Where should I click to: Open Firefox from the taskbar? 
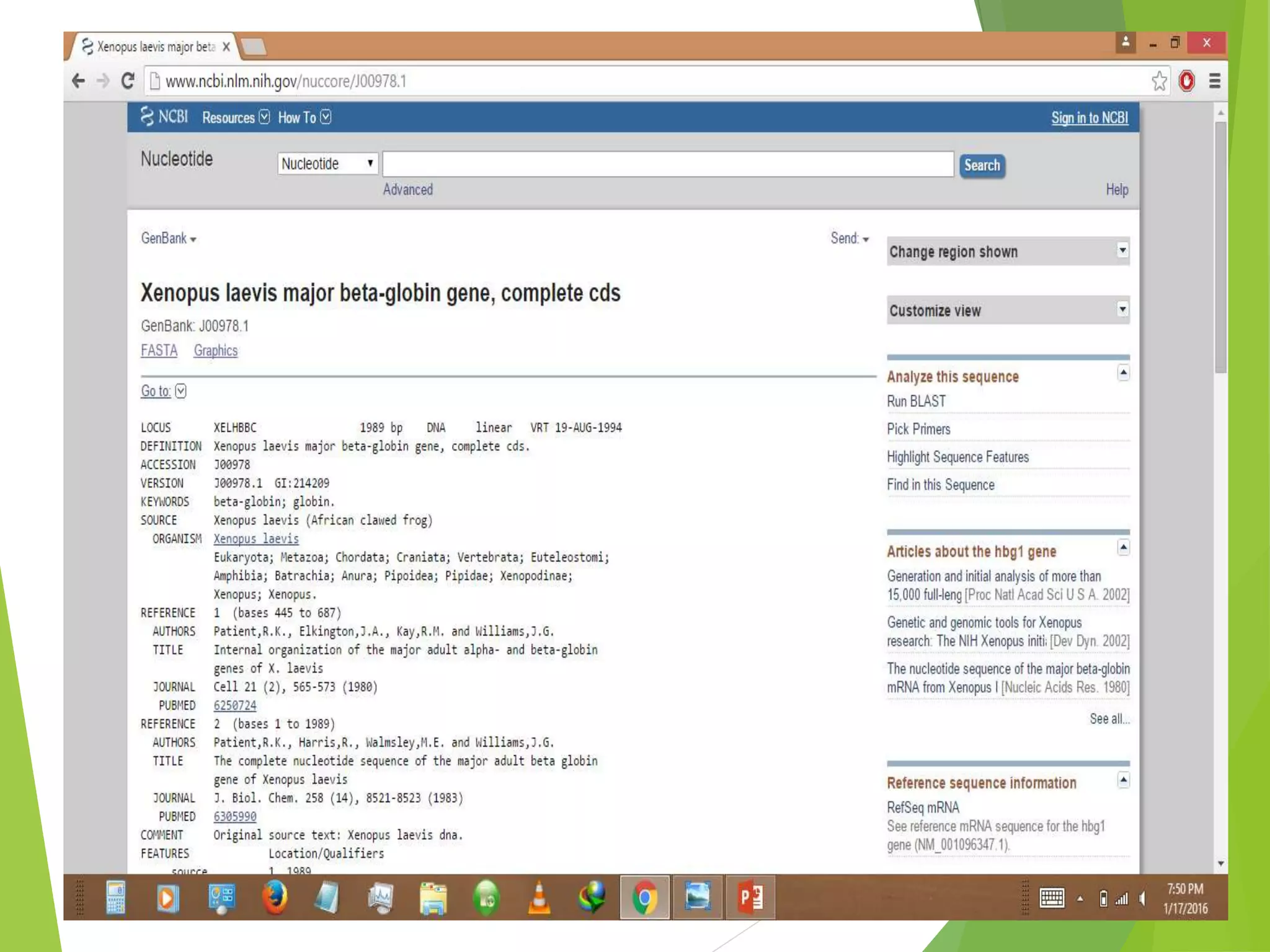point(275,897)
